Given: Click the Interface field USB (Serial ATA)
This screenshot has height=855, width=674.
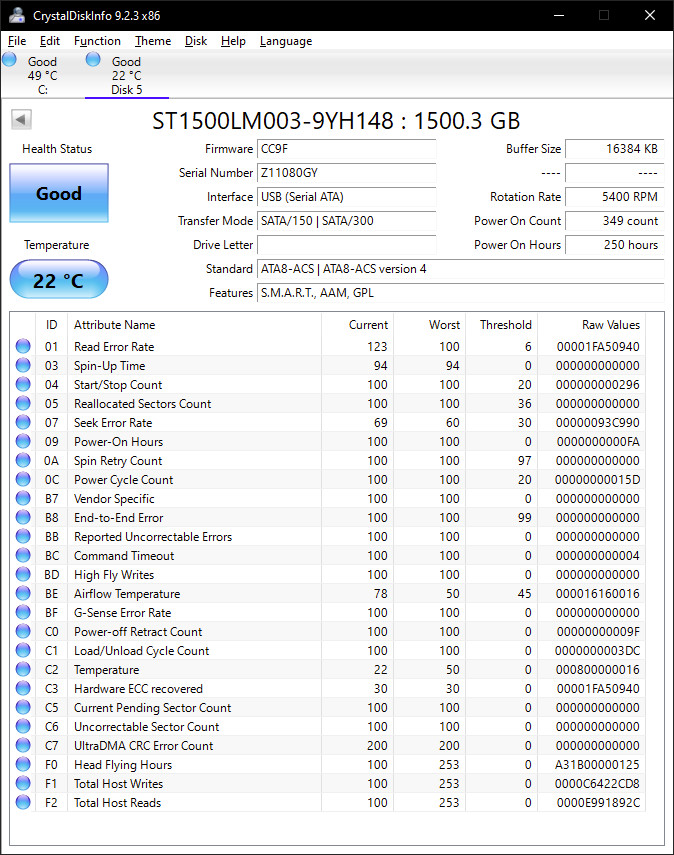Looking at the screenshot, I should point(346,197).
